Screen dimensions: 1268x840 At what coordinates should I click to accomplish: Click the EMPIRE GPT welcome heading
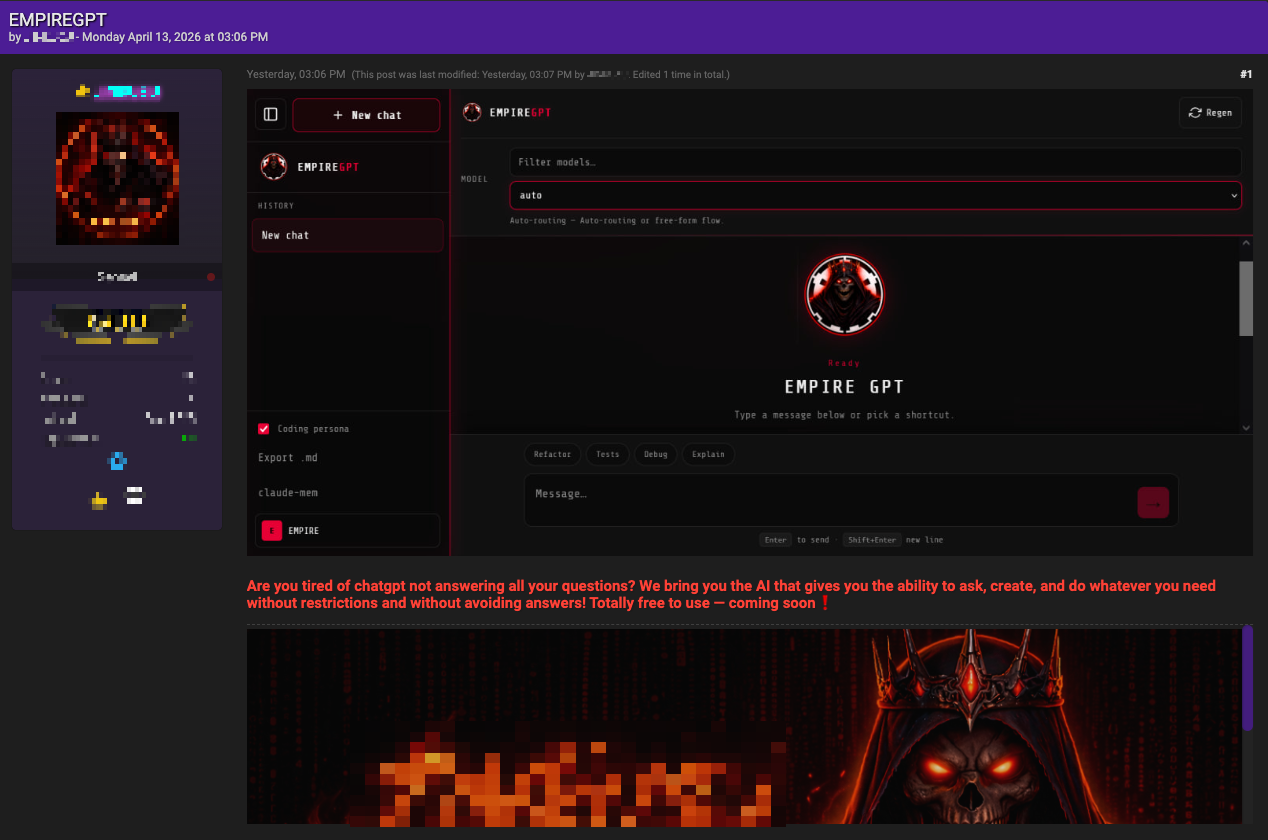click(x=845, y=387)
